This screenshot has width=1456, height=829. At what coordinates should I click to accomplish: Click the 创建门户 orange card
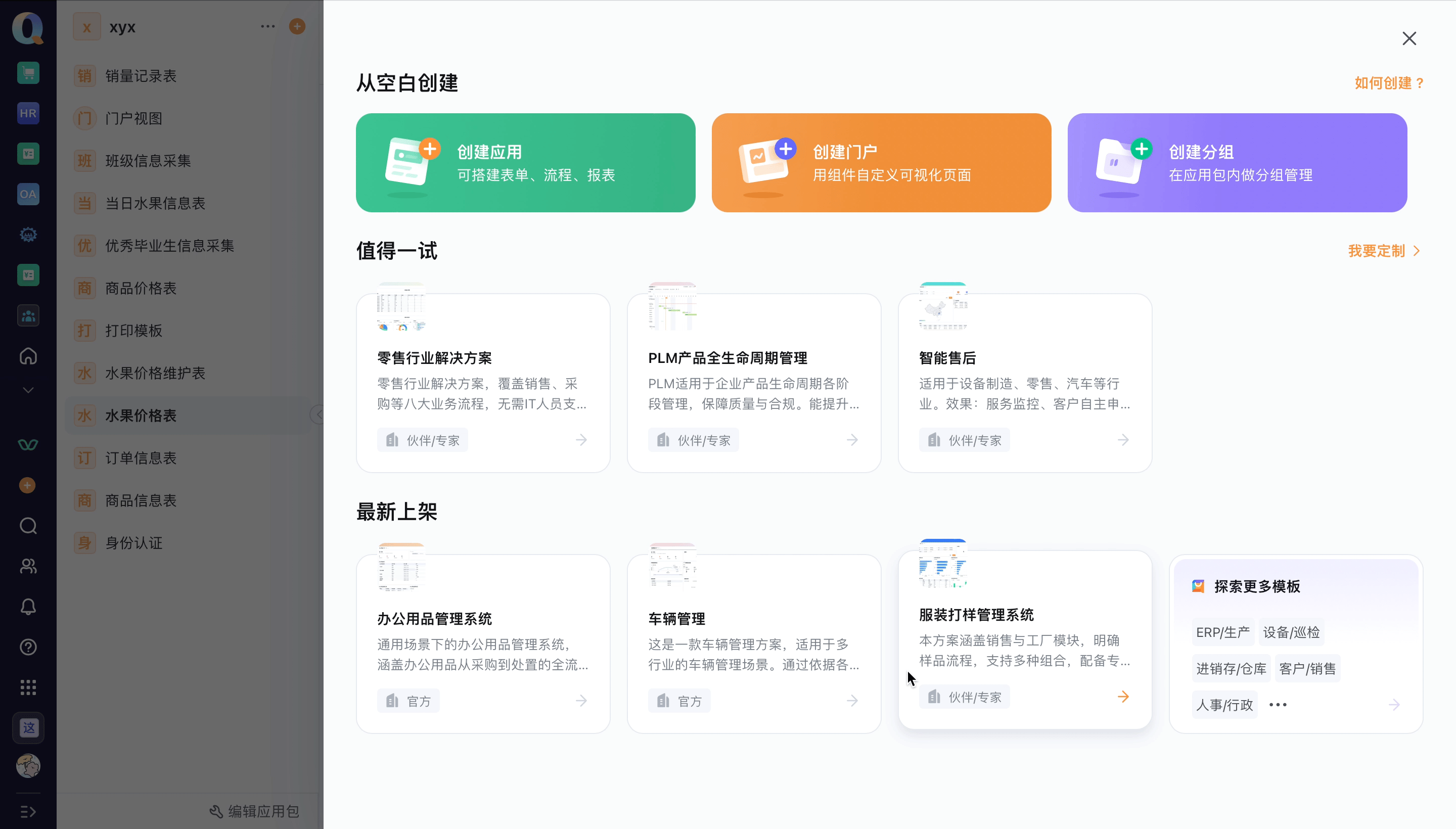pyautogui.click(x=882, y=163)
